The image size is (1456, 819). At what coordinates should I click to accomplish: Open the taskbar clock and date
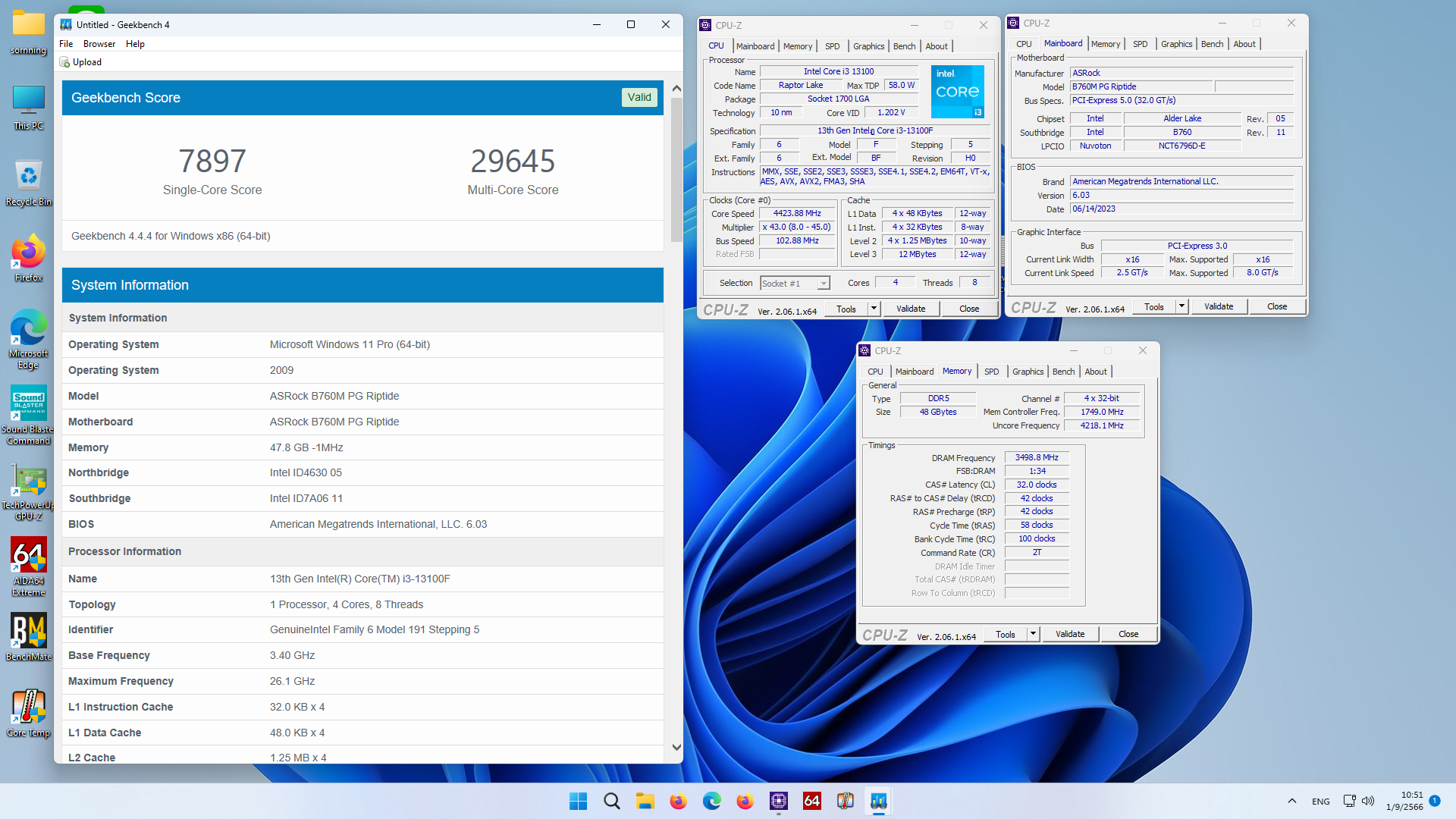(x=1404, y=801)
